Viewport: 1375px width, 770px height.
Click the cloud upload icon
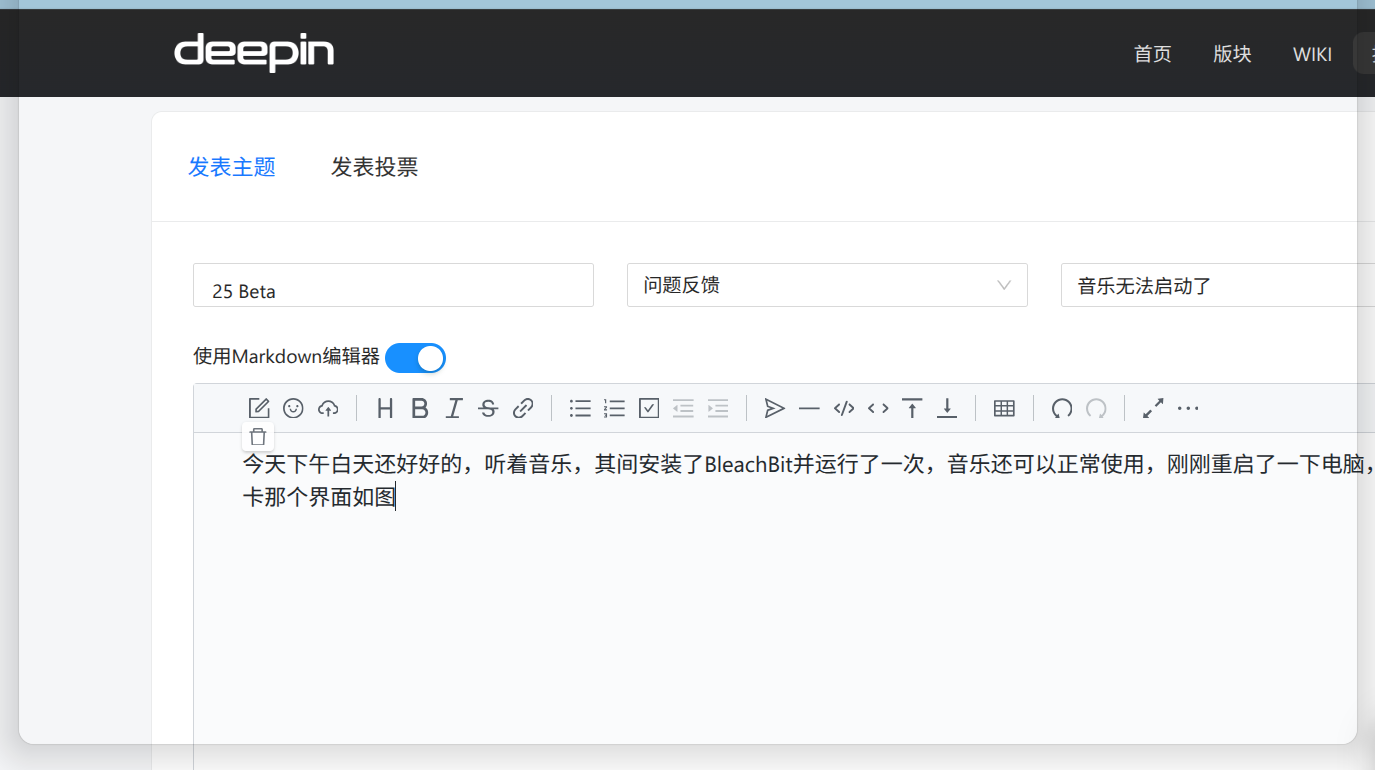328,408
